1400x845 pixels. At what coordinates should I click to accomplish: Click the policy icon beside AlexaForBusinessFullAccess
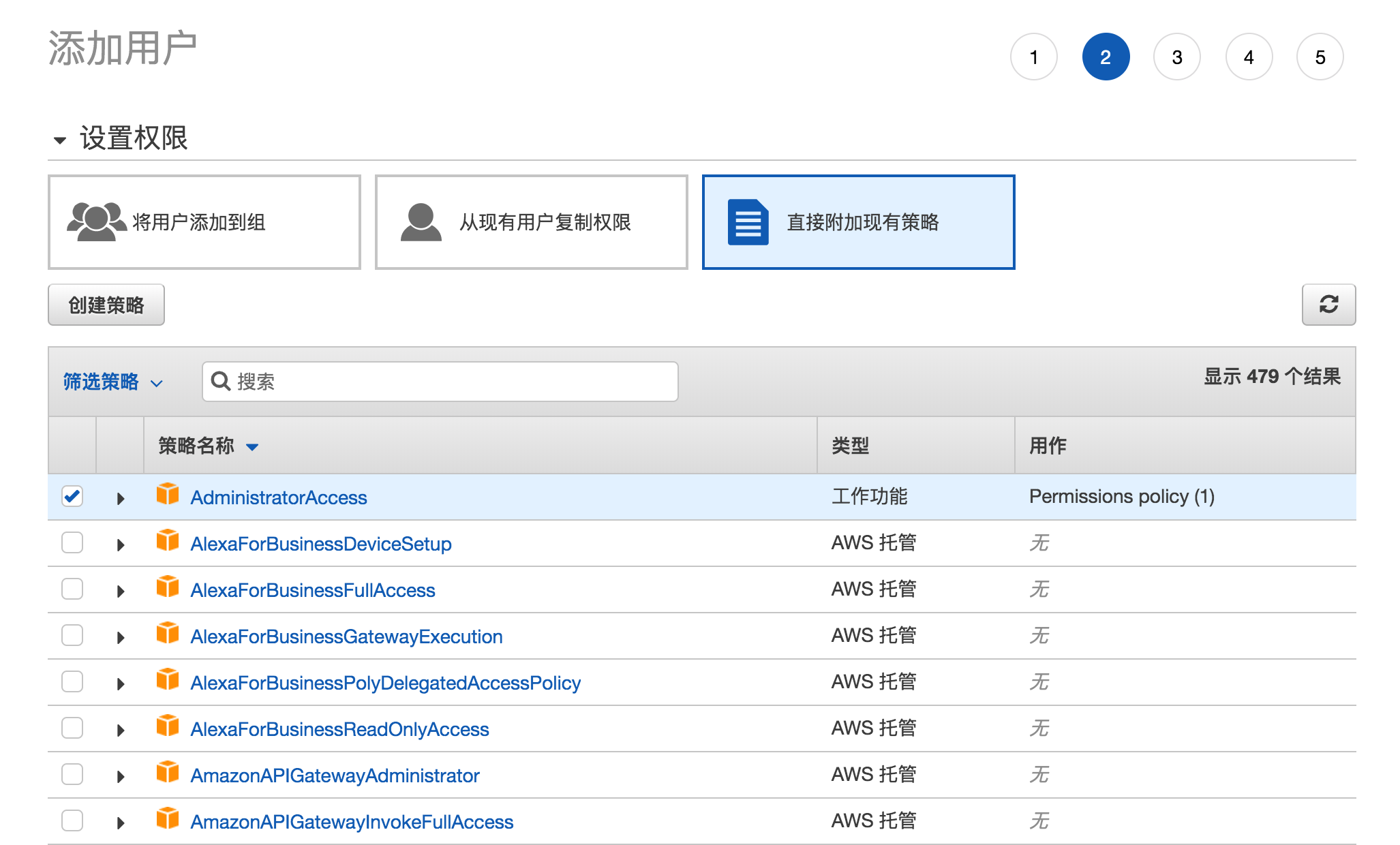[x=167, y=587]
